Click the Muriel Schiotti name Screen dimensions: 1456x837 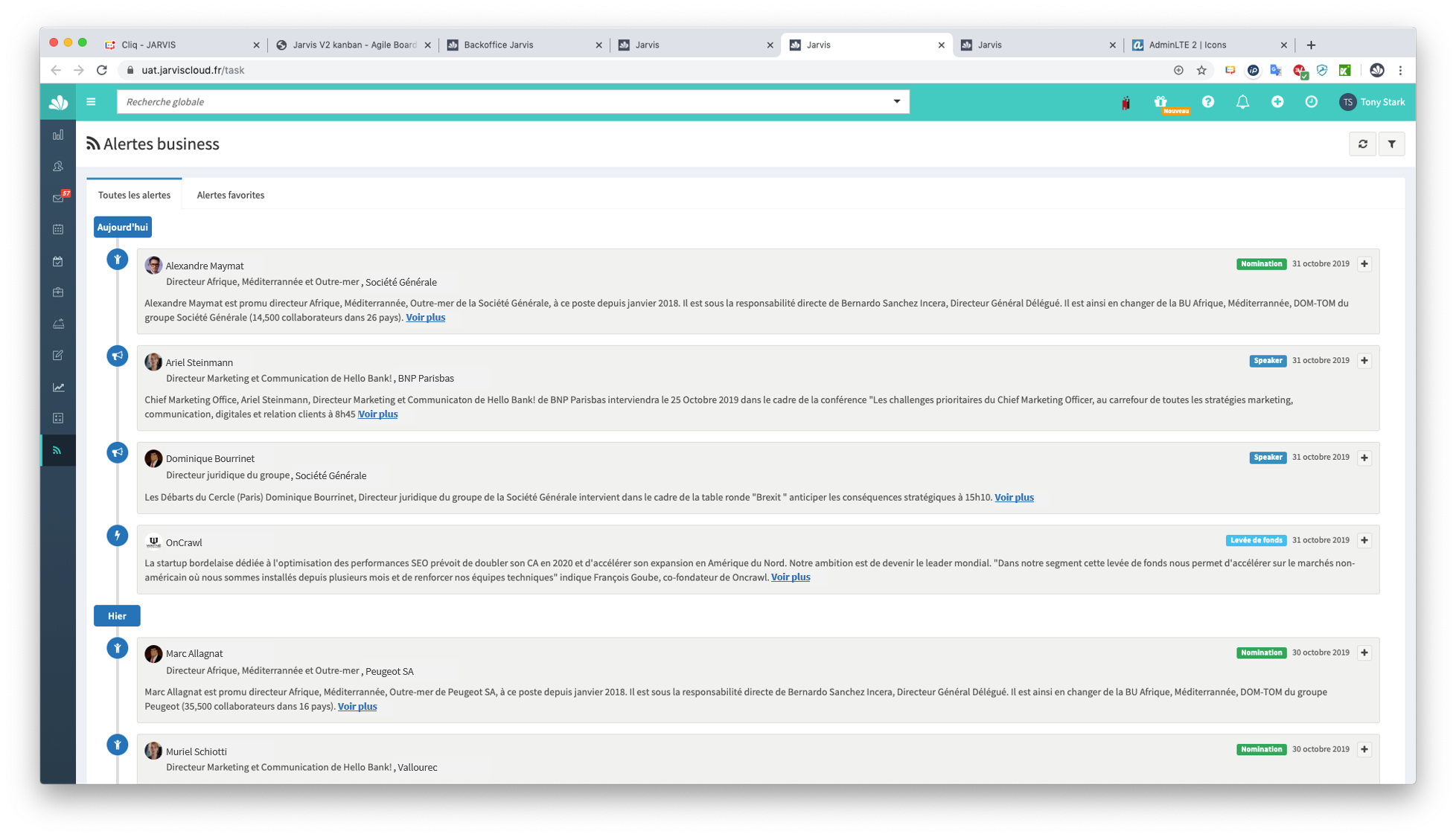(197, 751)
